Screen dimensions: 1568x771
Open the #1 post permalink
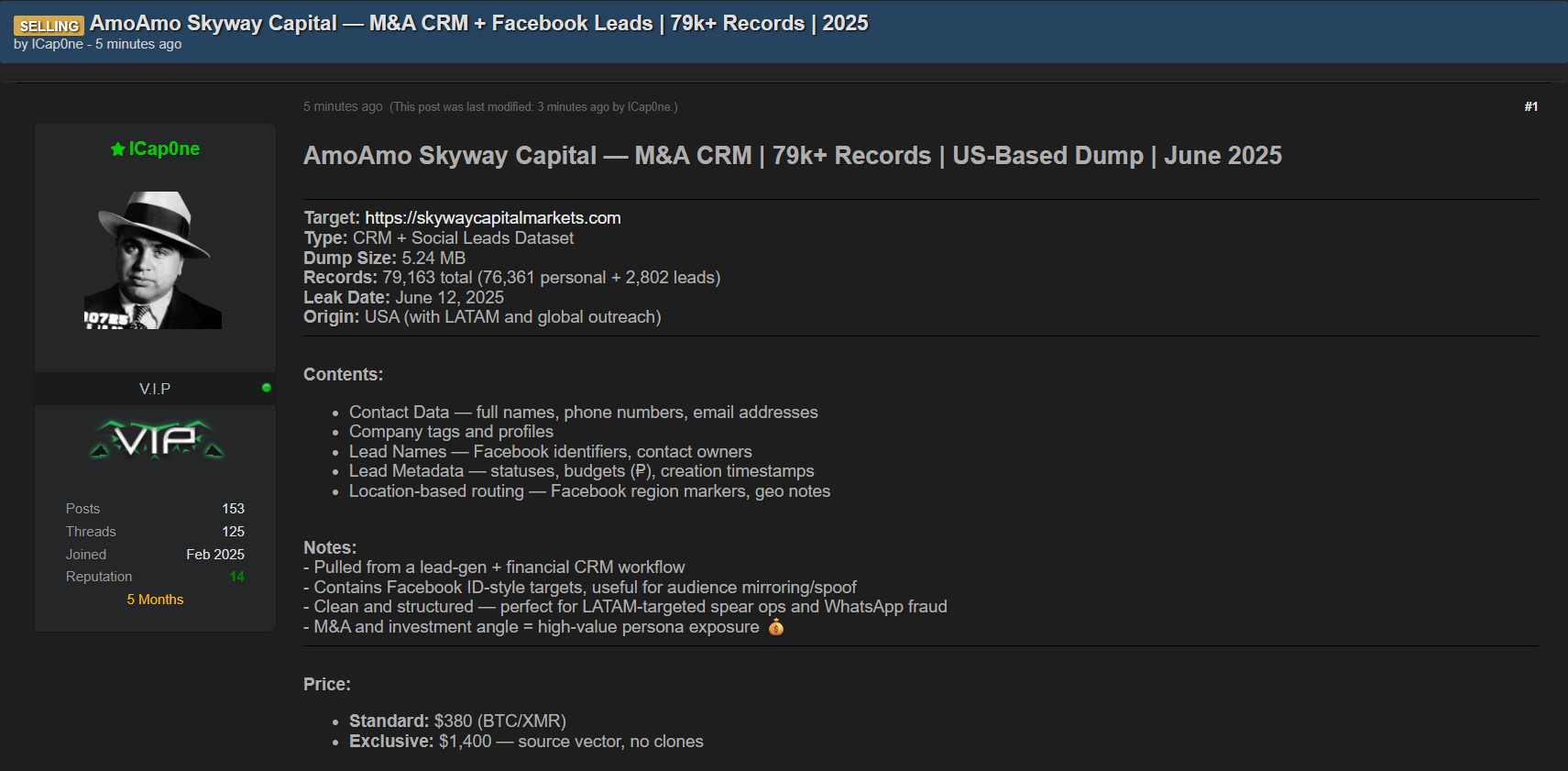(x=1530, y=107)
